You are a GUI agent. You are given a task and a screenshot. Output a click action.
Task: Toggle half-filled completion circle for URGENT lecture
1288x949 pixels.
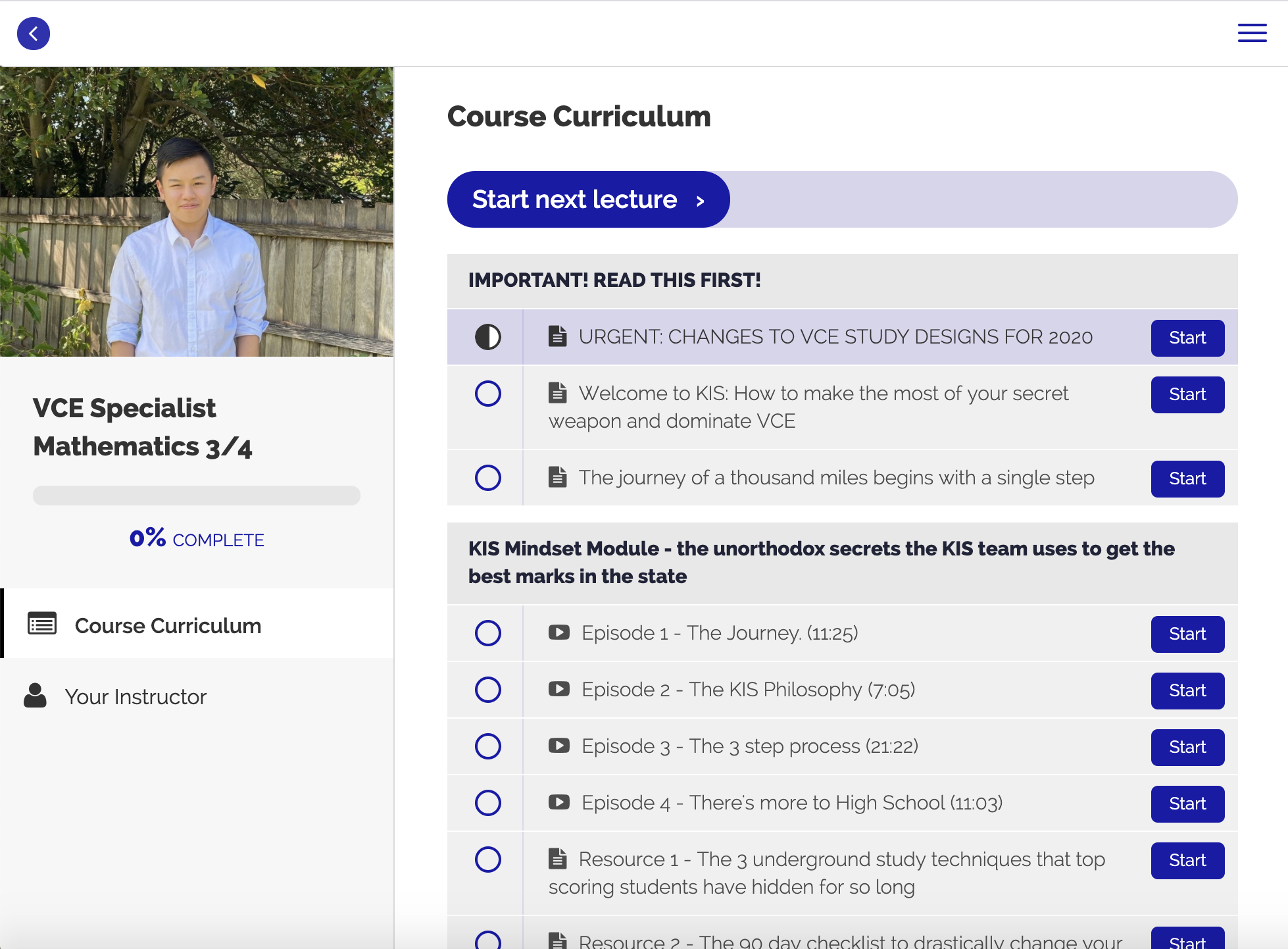[488, 337]
